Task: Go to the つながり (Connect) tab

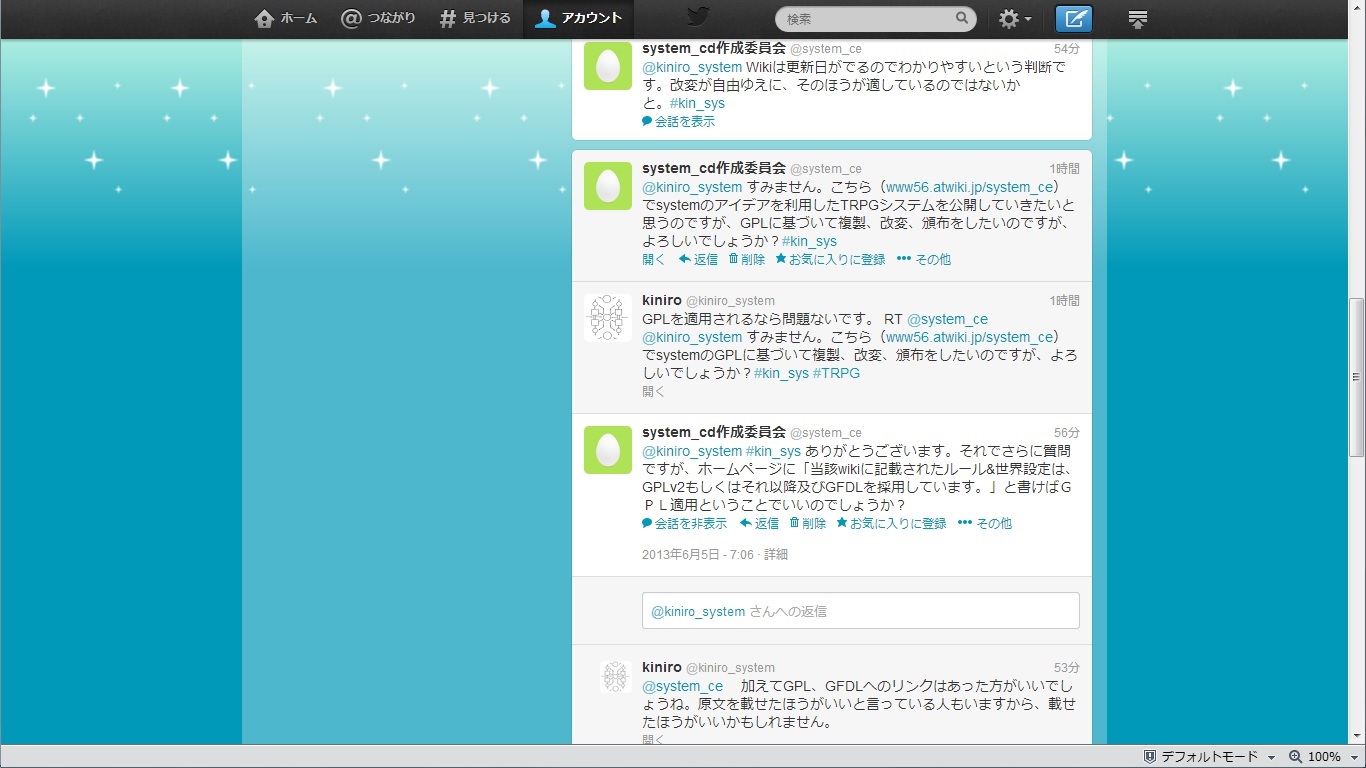Action: [x=378, y=18]
